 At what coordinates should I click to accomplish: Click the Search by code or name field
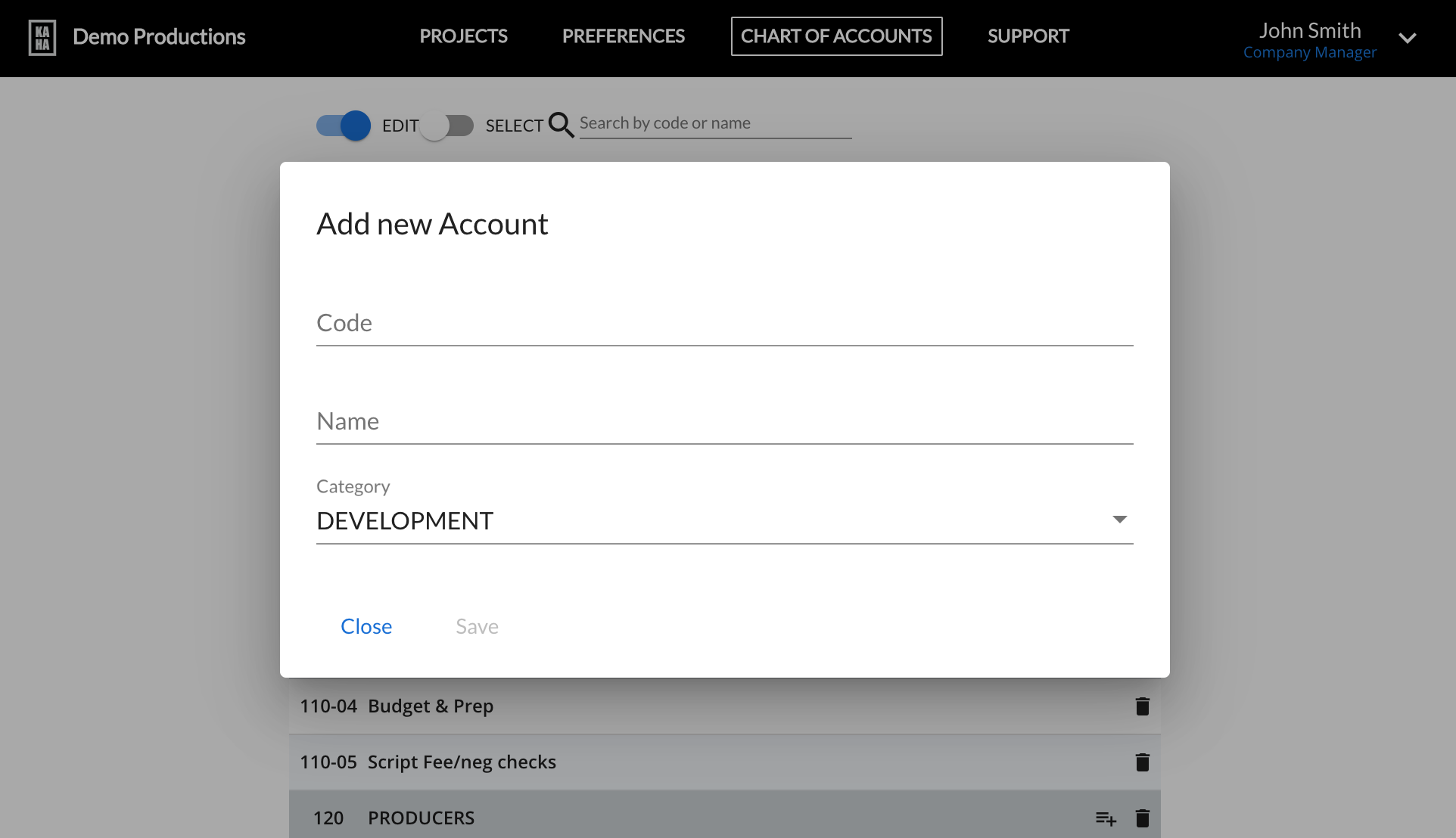point(714,123)
